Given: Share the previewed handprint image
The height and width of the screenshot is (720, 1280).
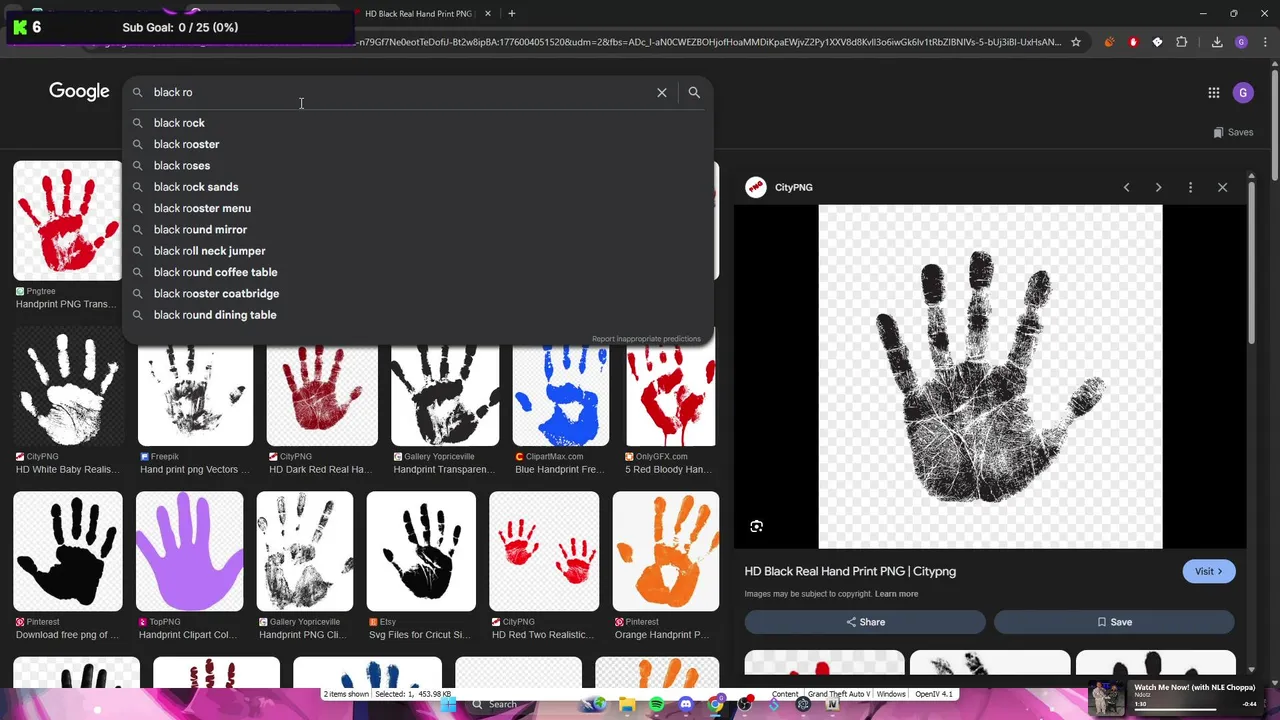Looking at the screenshot, I should (865, 622).
